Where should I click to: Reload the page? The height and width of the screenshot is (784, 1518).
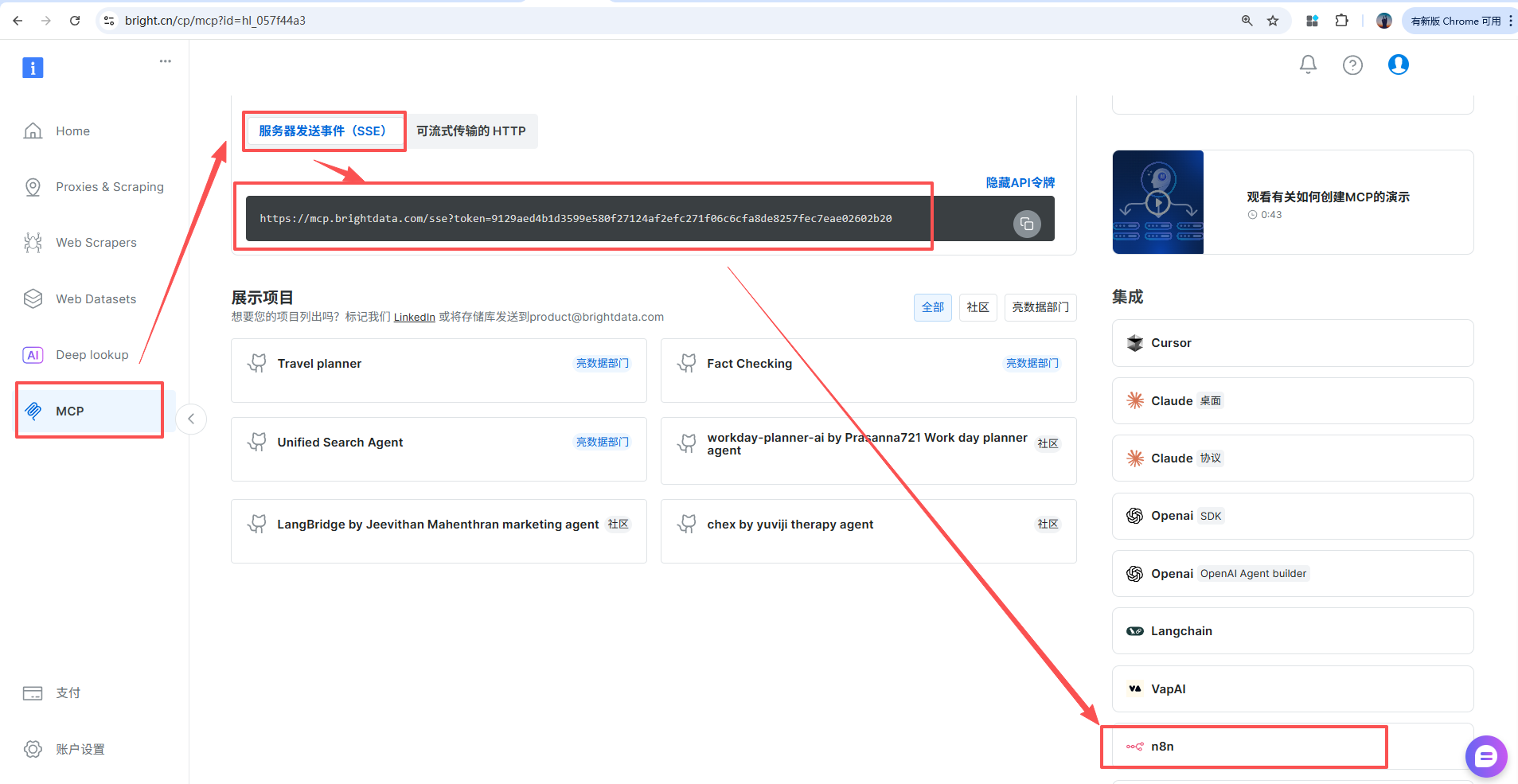pyautogui.click(x=75, y=21)
